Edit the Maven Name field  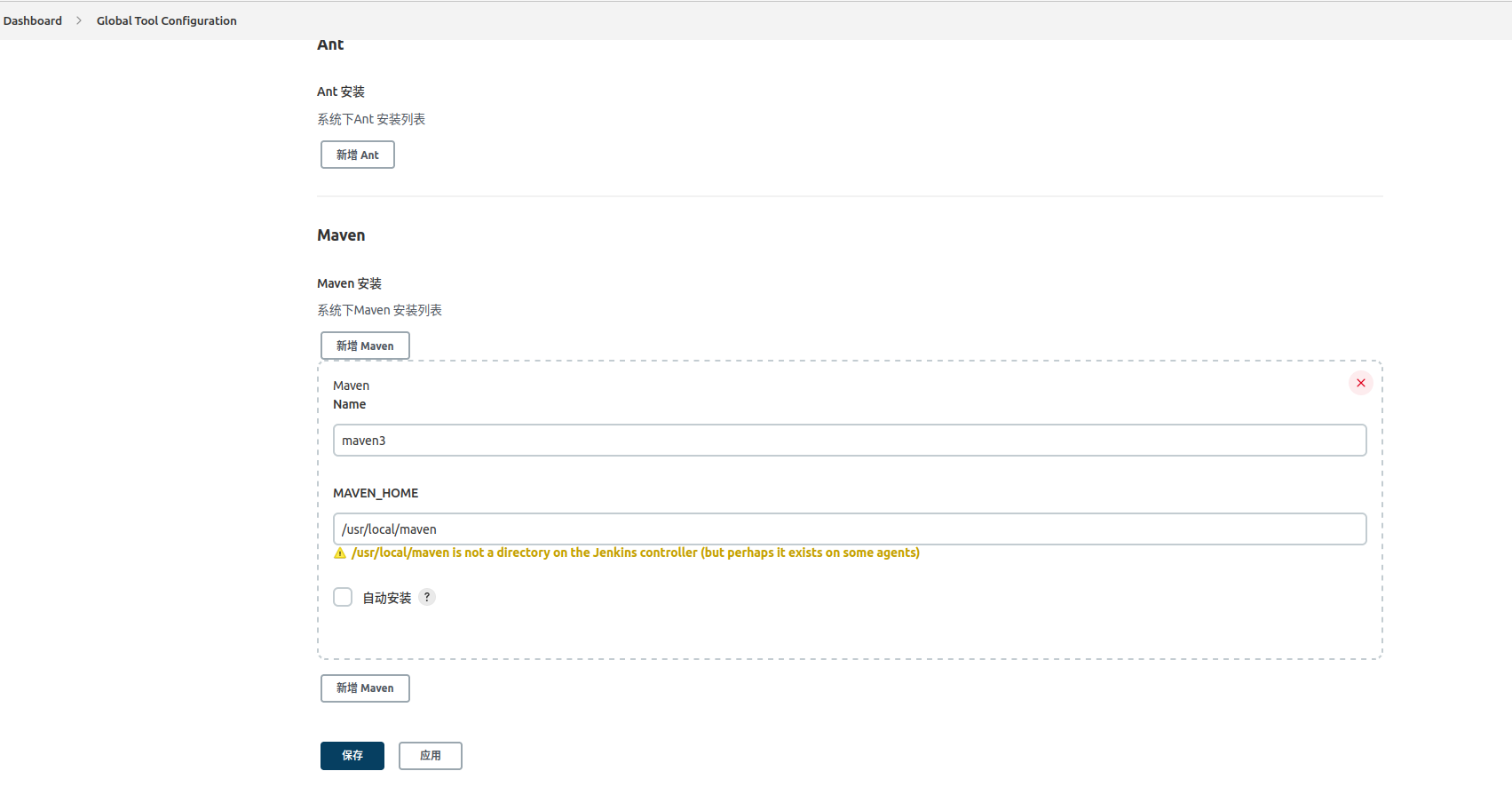(x=850, y=441)
